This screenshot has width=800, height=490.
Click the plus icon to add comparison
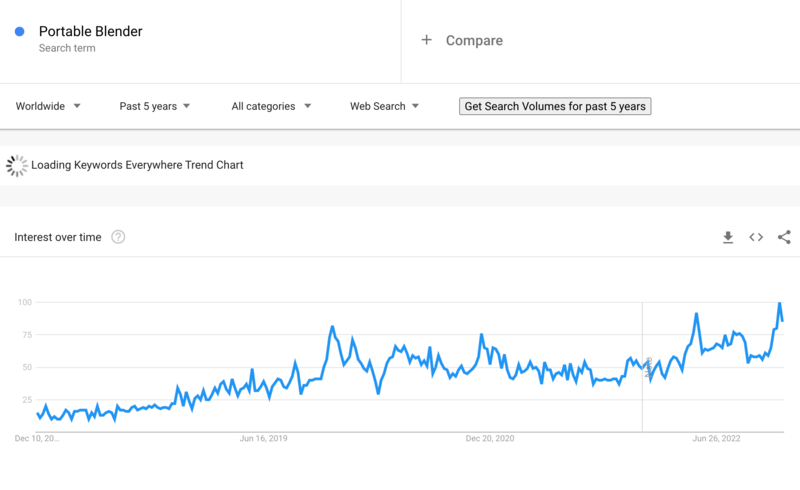coord(426,40)
